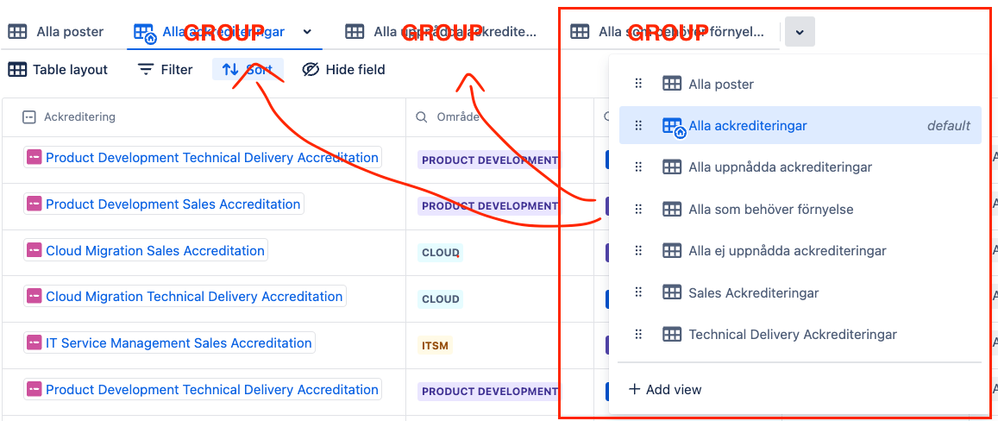Image resolution: width=998 pixels, height=421 pixels.
Task: Select Alla poster in the views list
Action: click(800, 84)
